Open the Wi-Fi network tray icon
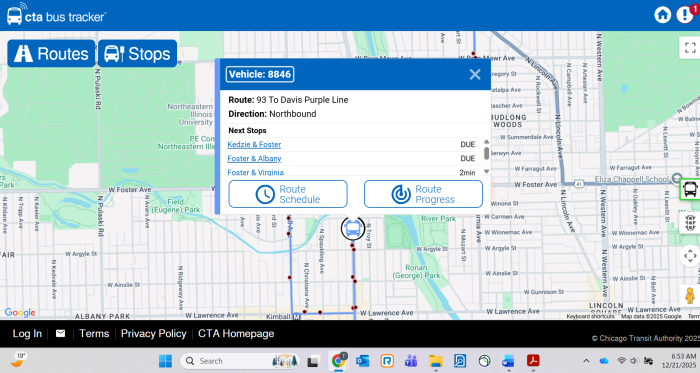Viewport: 700px width, 373px height. coord(621,361)
